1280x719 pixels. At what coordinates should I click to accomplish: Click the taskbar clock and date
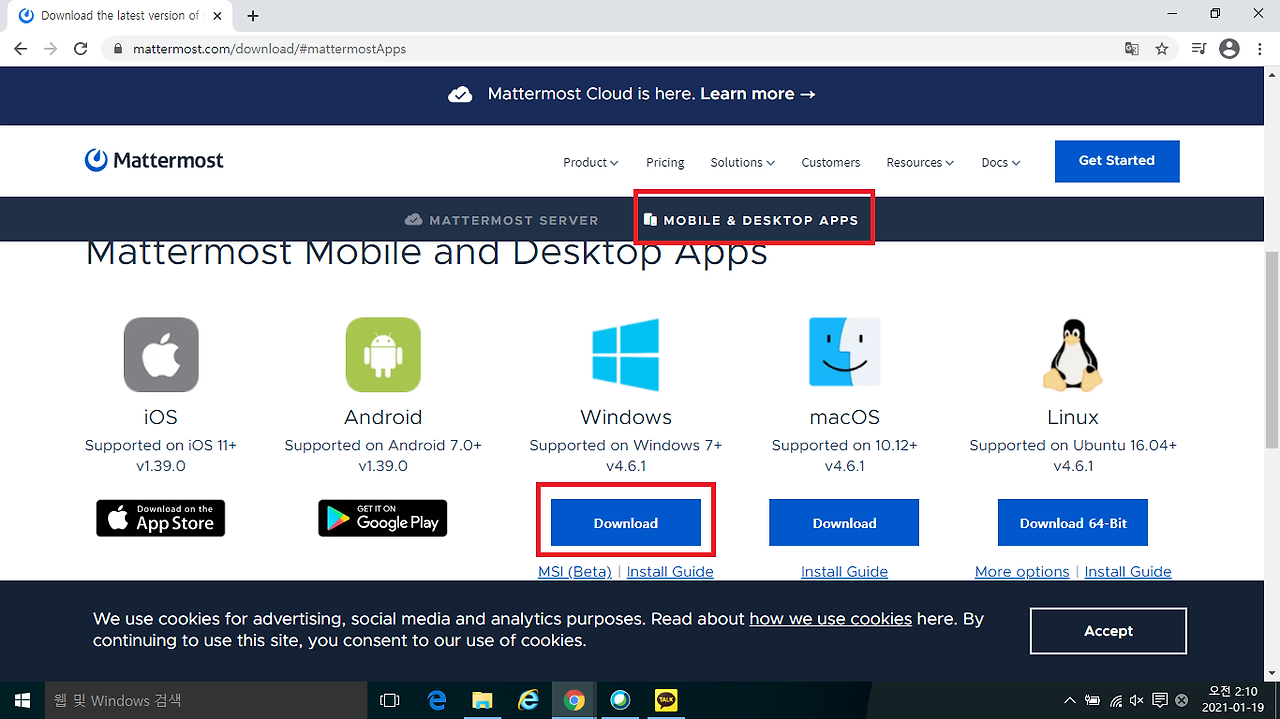[x=1232, y=700]
